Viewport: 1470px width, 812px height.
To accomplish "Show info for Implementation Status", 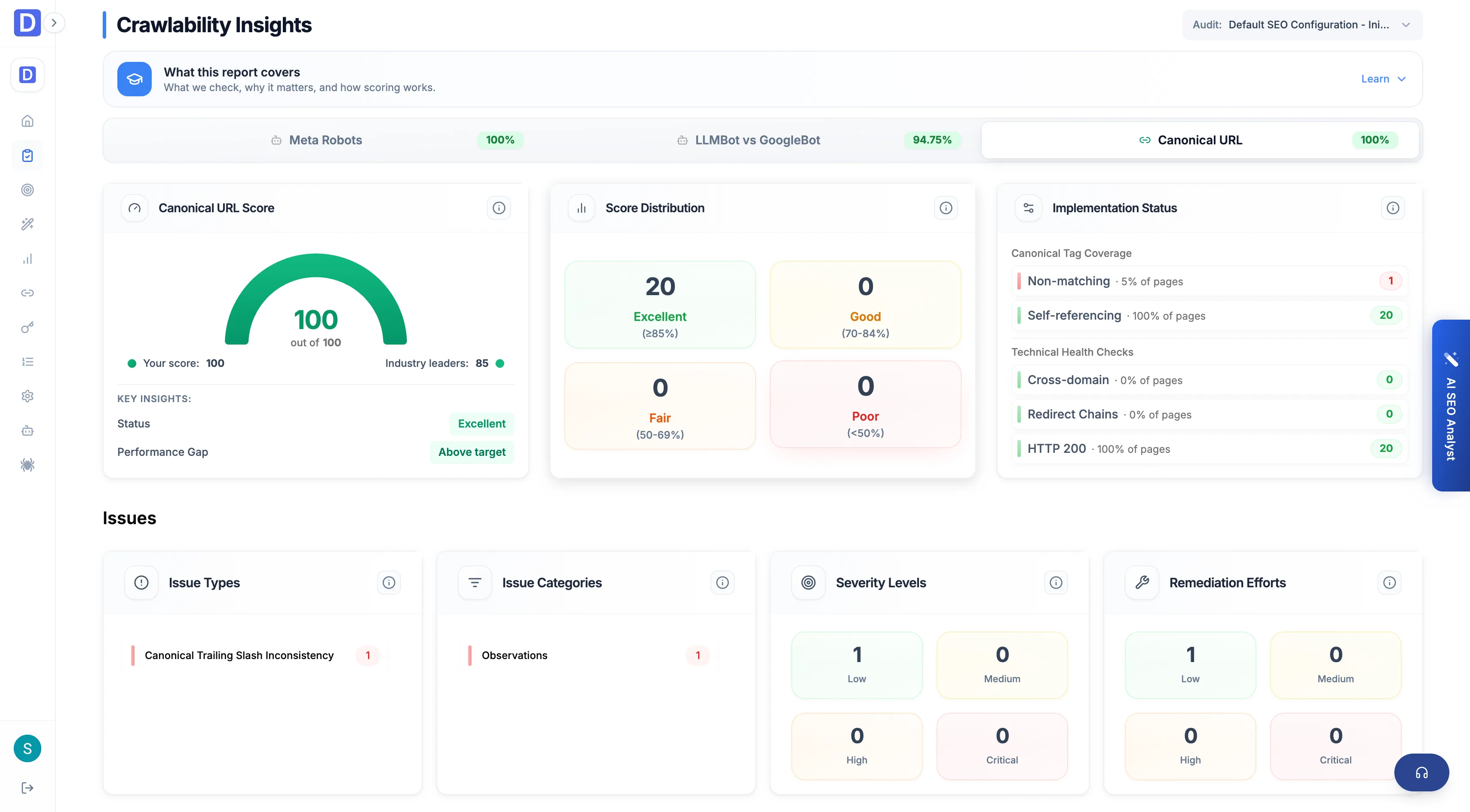I will (1392, 208).
